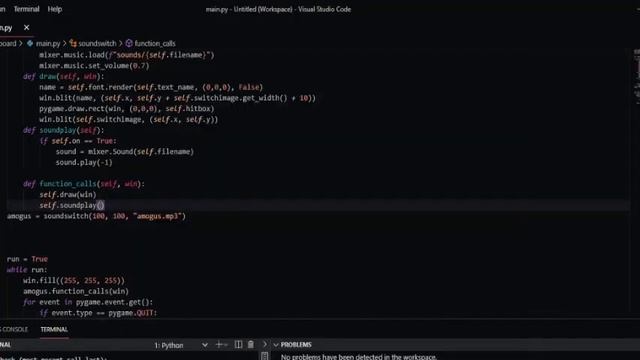
Task: Click the function_calls breadcrumb item
Action: click(x=155, y=43)
